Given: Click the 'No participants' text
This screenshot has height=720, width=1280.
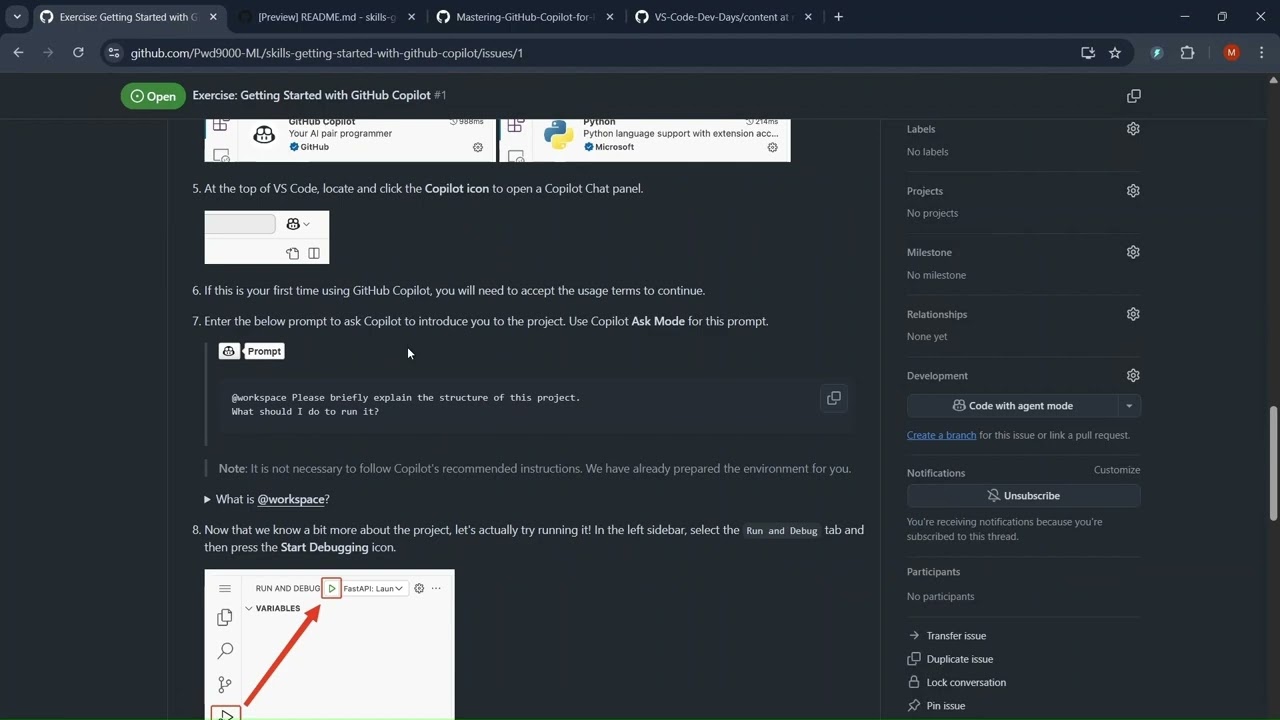Looking at the screenshot, I should tap(940, 597).
